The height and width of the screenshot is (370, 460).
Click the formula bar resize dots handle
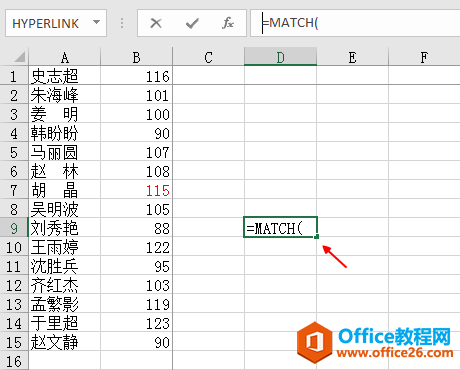point(122,23)
